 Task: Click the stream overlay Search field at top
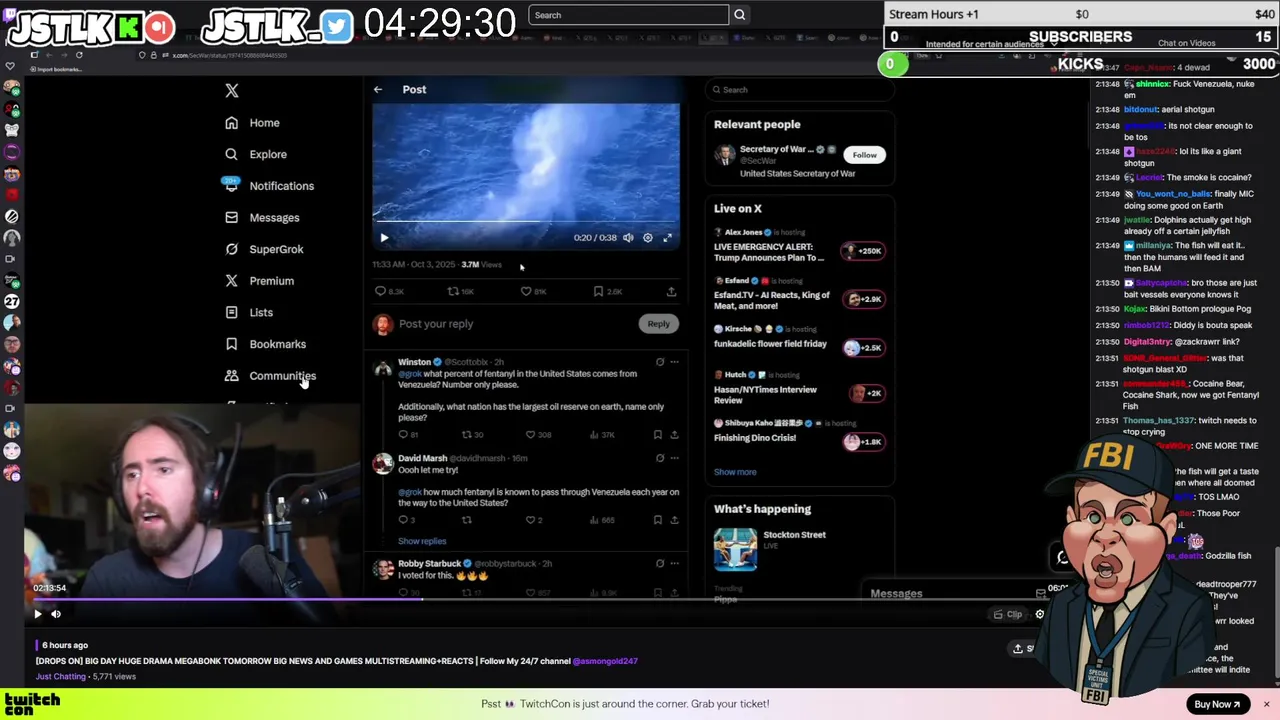[629, 15]
